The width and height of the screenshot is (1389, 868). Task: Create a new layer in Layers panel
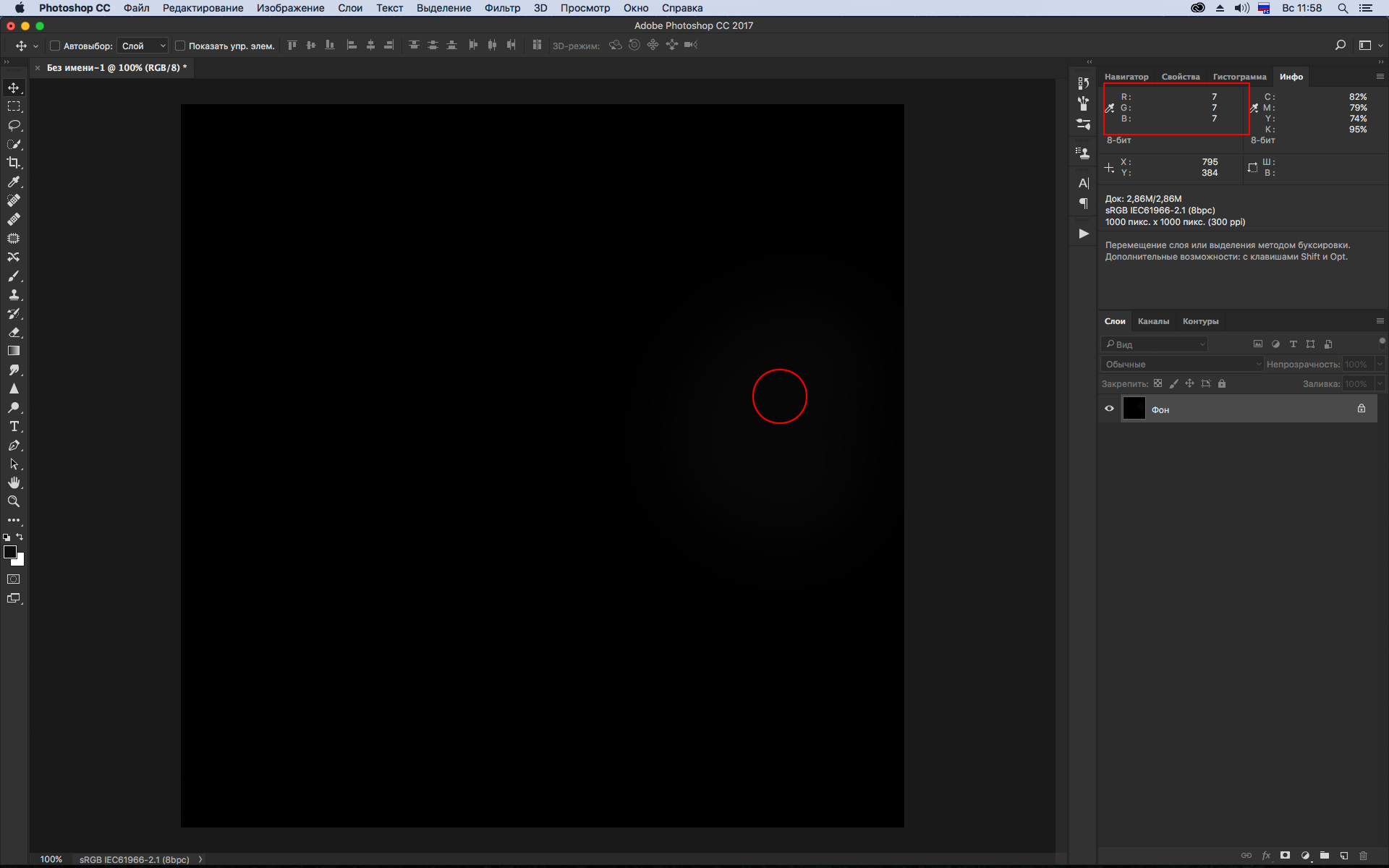(1344, 856)
